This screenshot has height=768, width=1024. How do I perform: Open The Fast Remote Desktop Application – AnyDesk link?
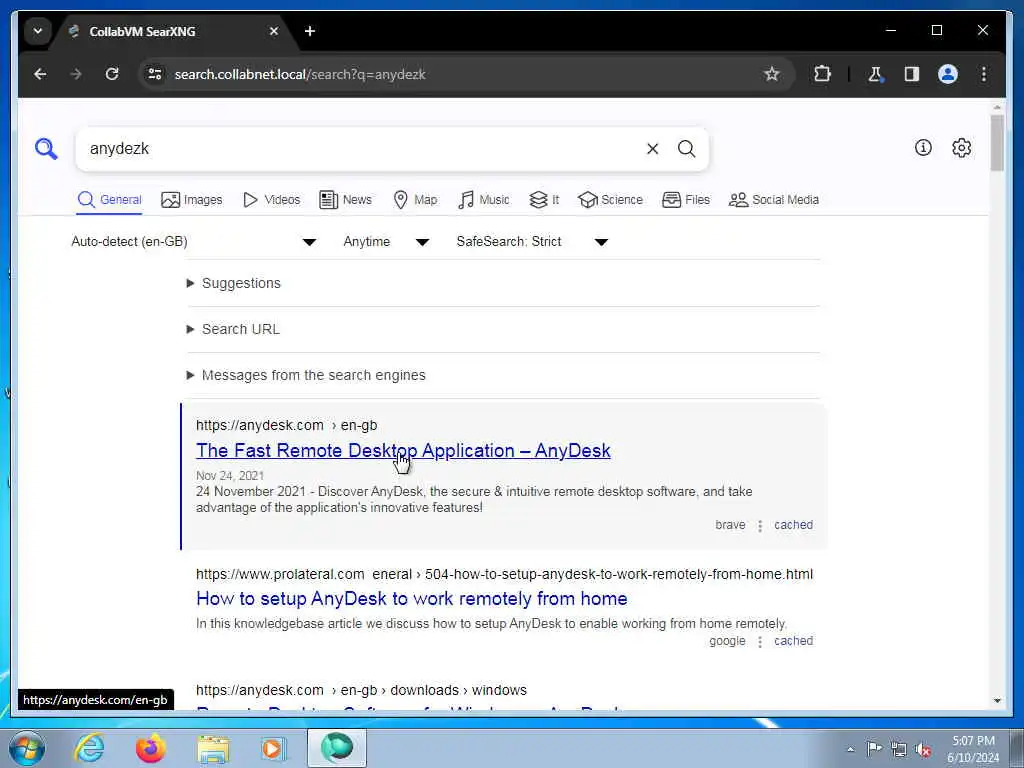click(x=403, y=451)
